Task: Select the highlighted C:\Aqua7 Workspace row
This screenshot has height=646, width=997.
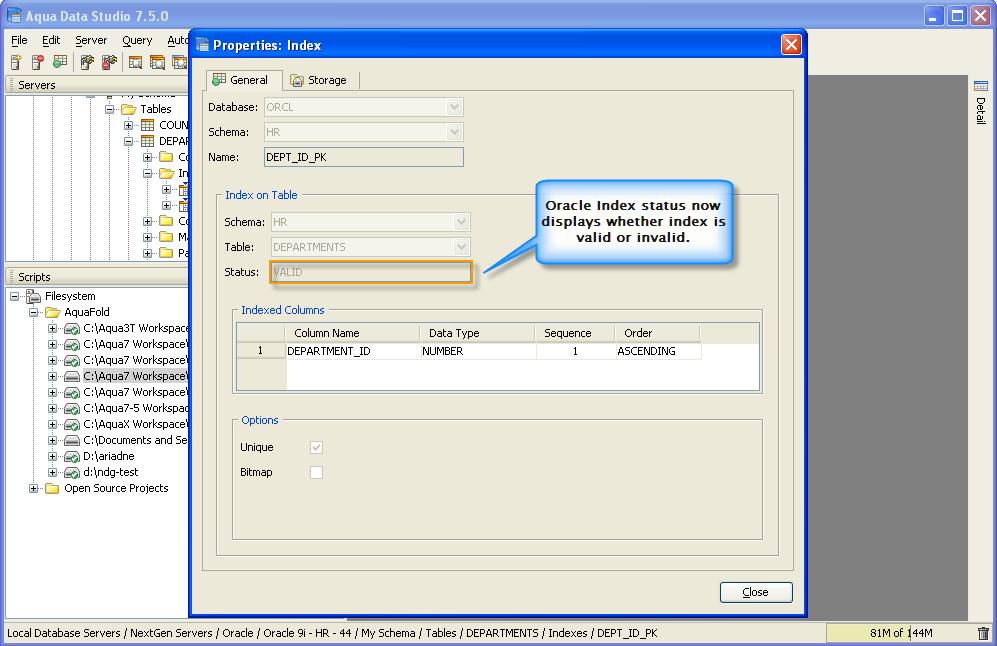Action: 135,376
